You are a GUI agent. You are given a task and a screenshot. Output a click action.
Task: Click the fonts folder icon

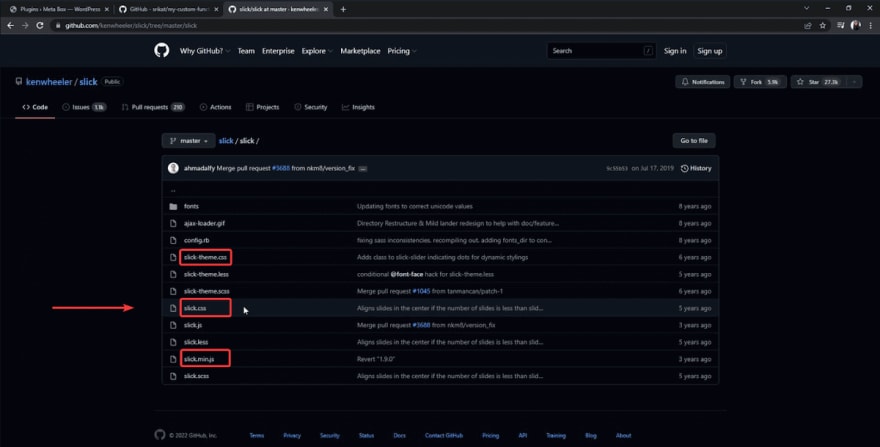coord(173,206)
